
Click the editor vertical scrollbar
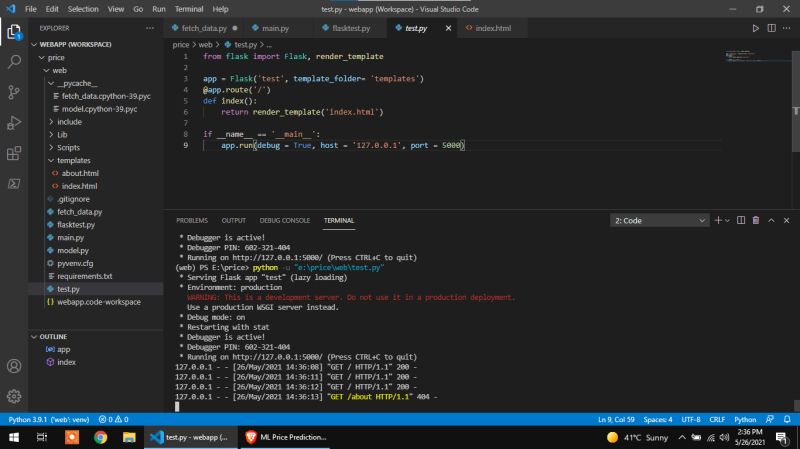795,101
